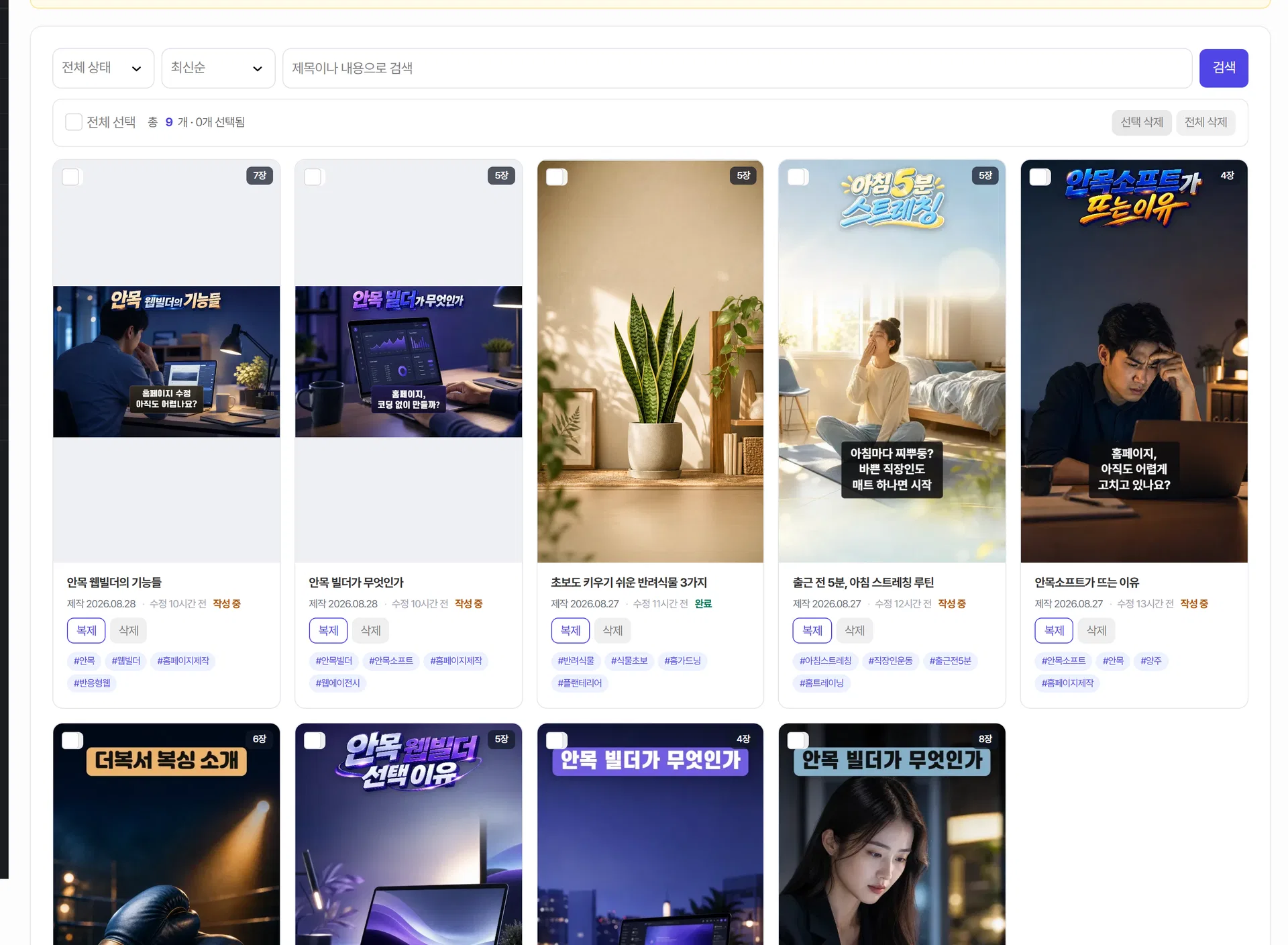This screenshot has height=945, width=1288.
Task: Click the #안목빌더 hashtag
Action: point(334,661)
